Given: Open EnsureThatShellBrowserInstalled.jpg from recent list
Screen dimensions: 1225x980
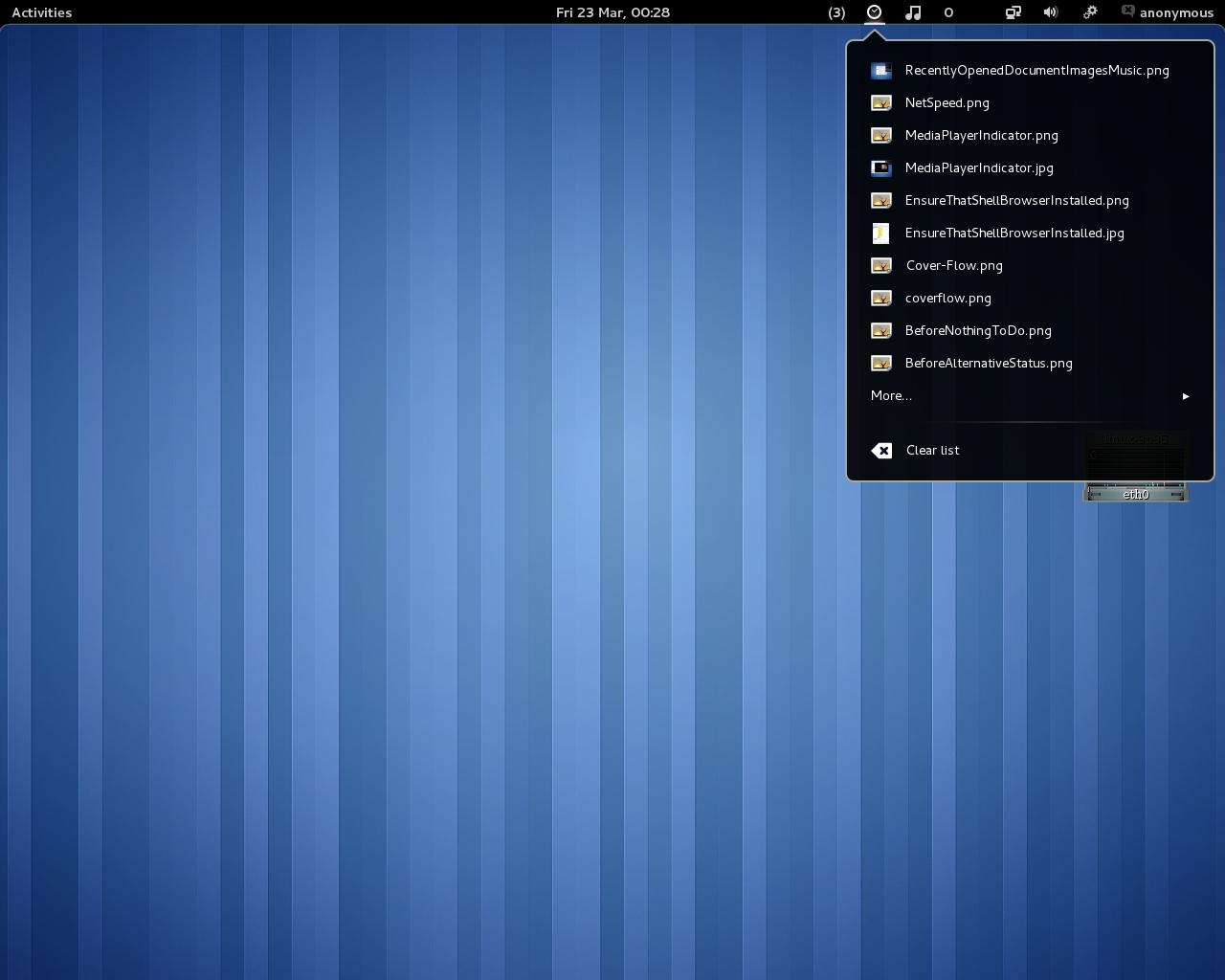Looking at the screenshot, I should [1030, 234].
